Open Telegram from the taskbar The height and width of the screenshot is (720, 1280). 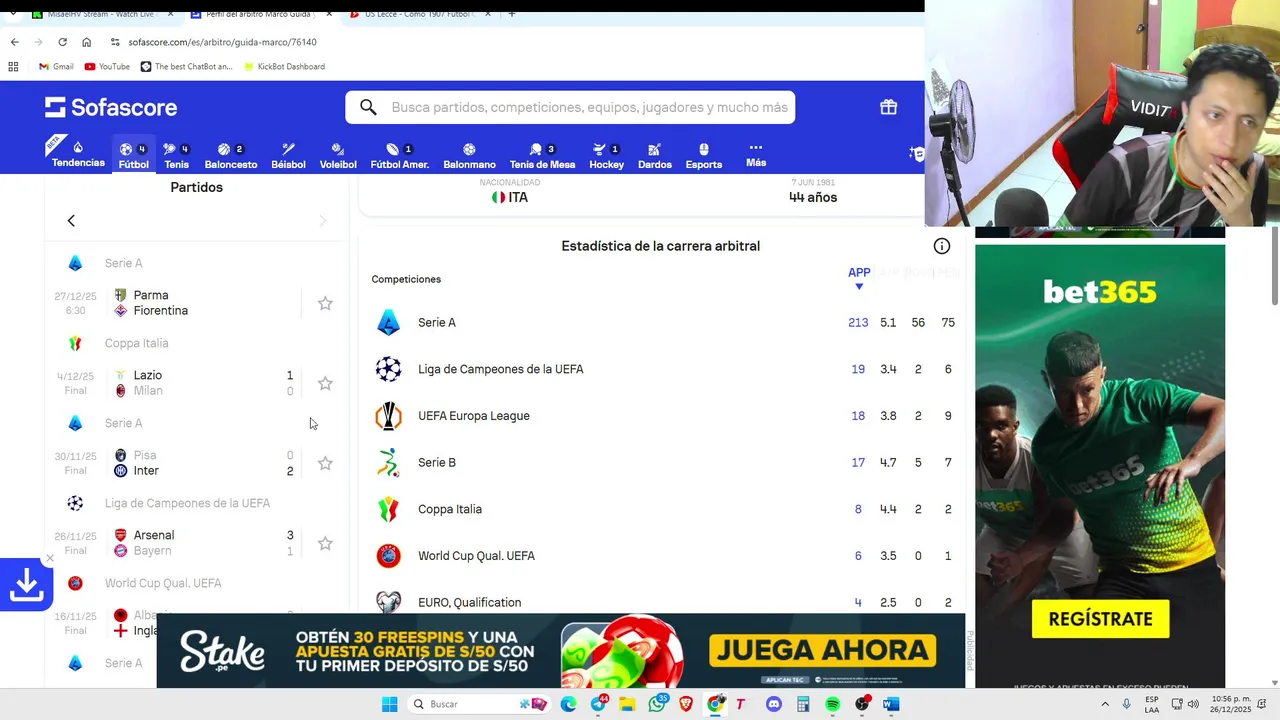[x=598, y=704]
